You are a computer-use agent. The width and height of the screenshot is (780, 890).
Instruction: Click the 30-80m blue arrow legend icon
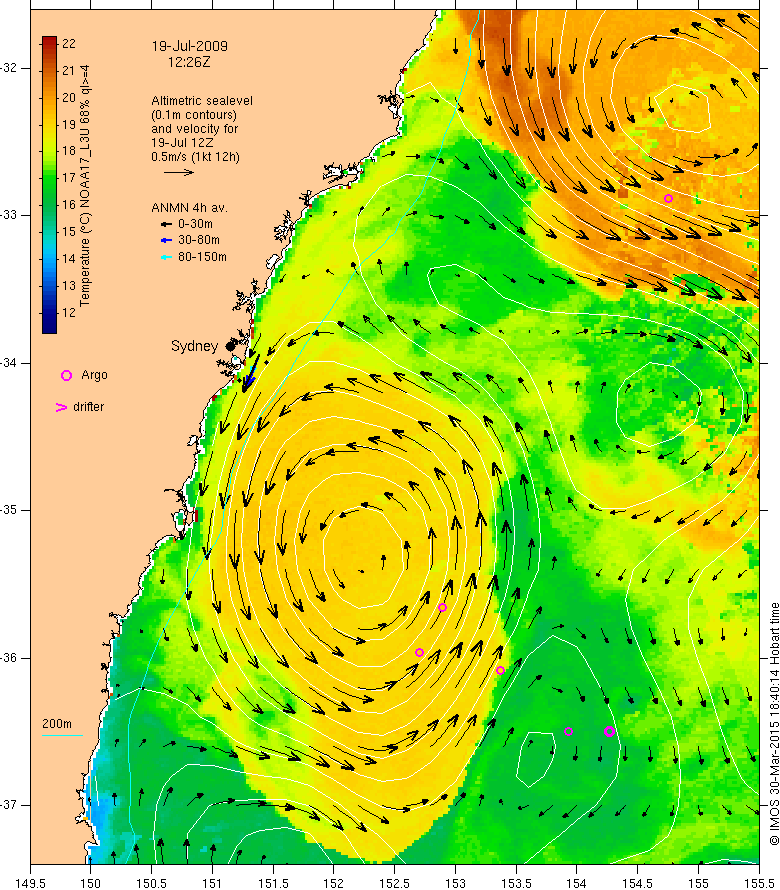(x=166, y=241)
